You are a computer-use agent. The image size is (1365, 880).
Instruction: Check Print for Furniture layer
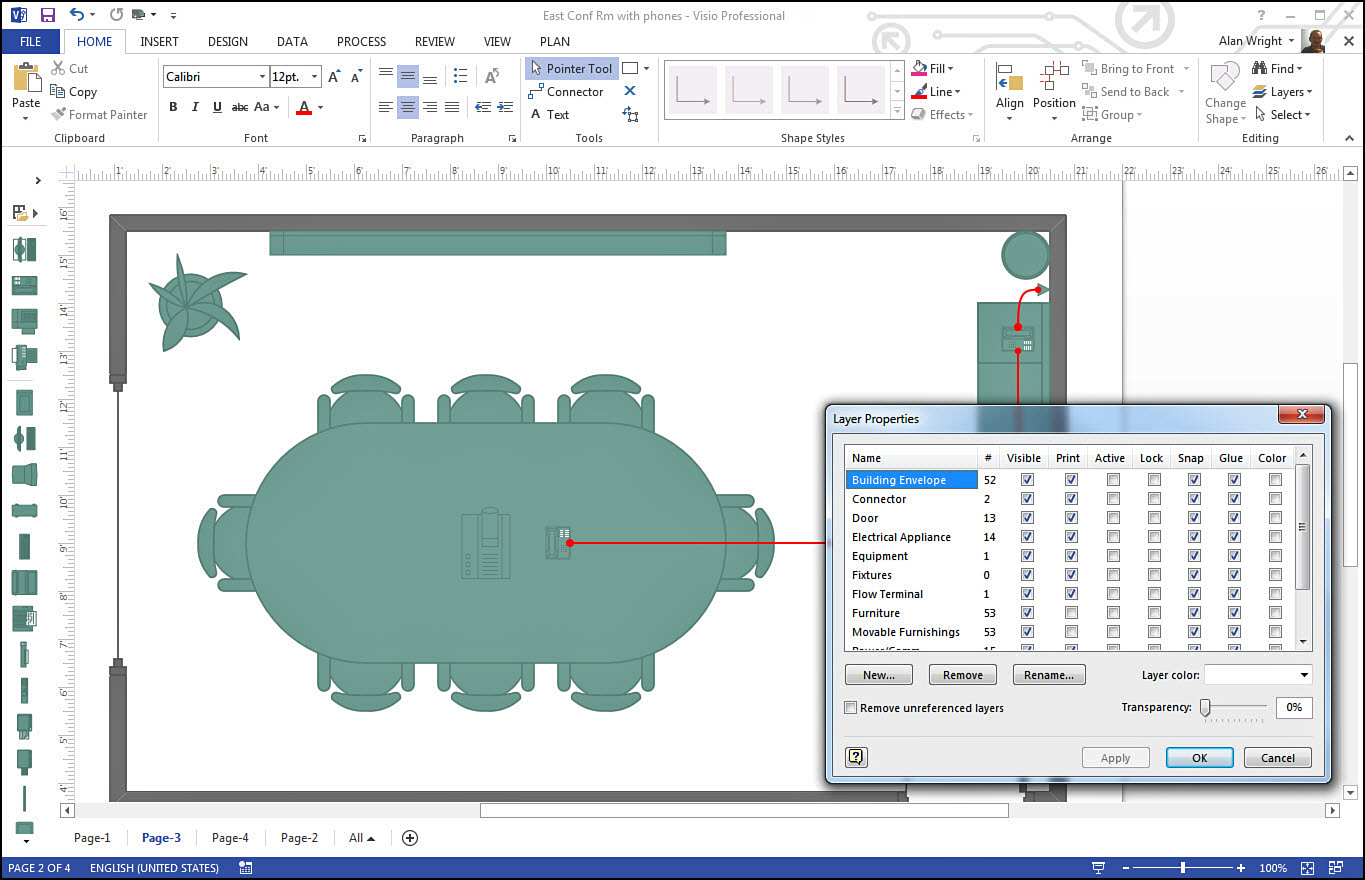point(1071,613)
